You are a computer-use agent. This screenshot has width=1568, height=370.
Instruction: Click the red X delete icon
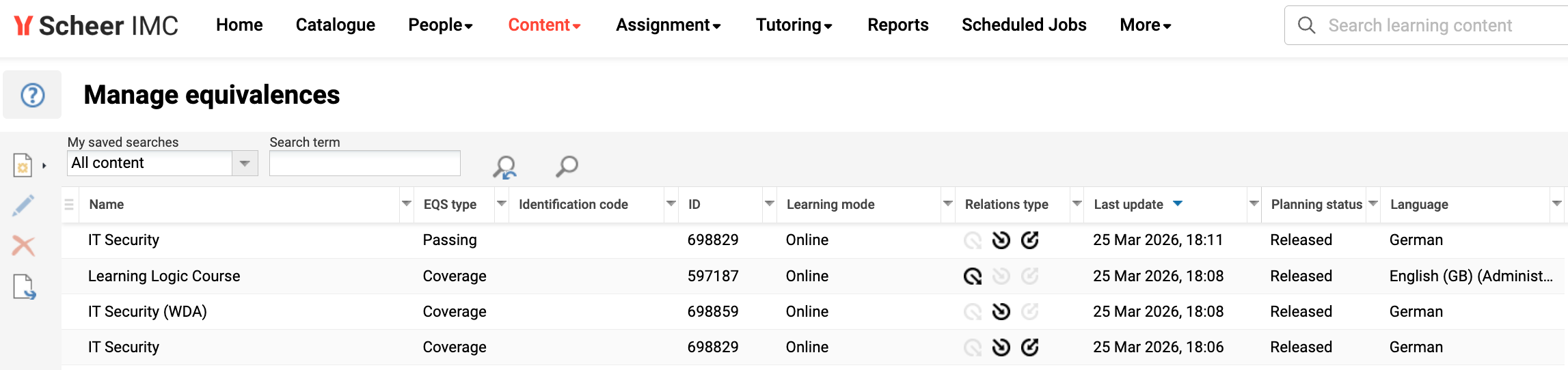click(23, 246)
